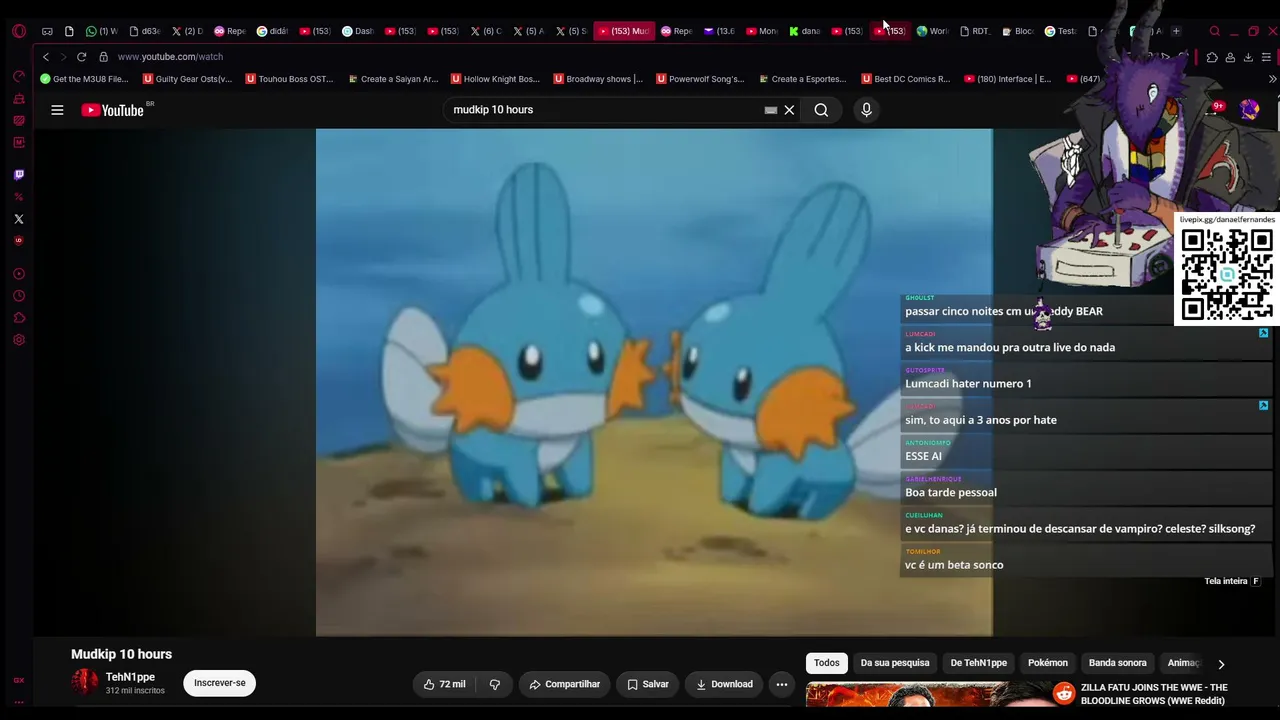Open the Broadway shows bookmark
Screen dimensions: 1280x720
[598, 79]
